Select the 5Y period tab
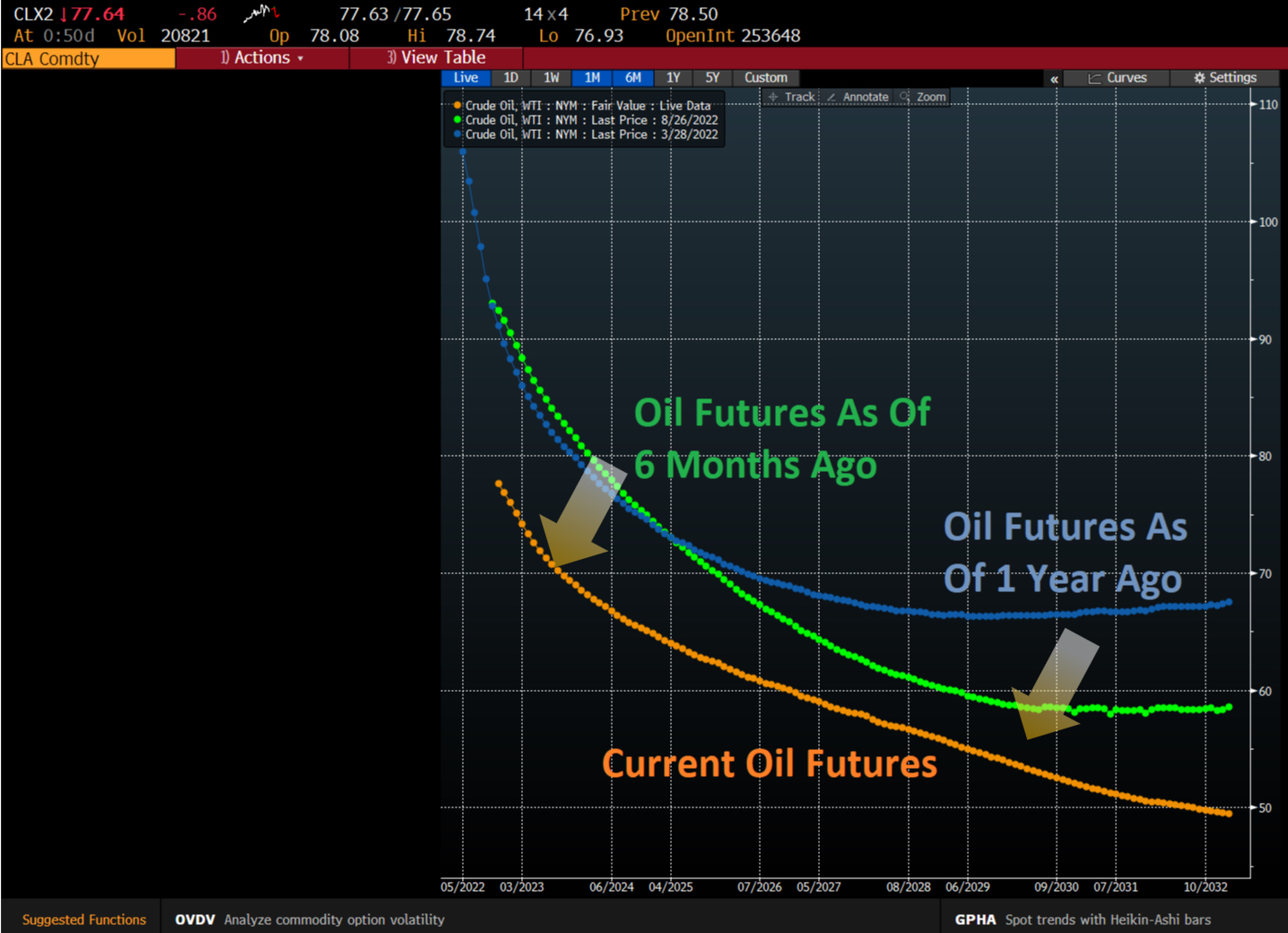The height and width of the screenshot is (933, 1288). (712, 78)
